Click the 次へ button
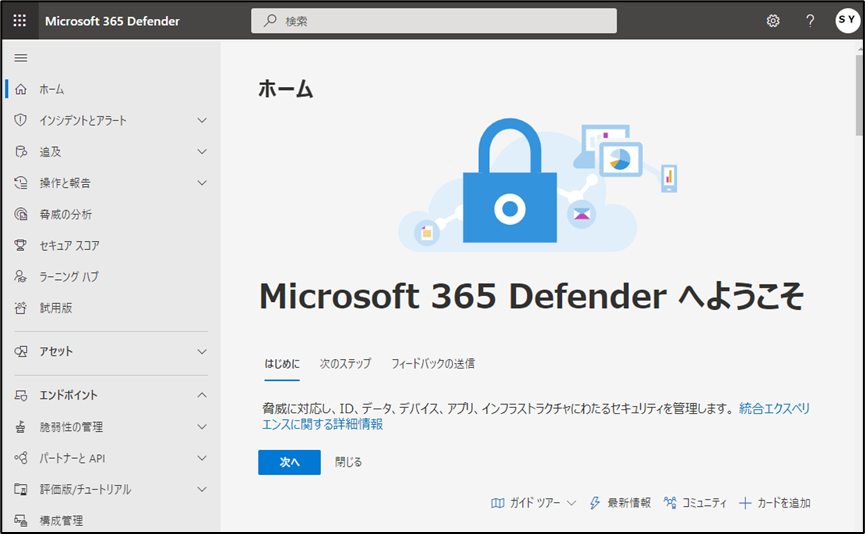865x534 pixels. point(289,462)
